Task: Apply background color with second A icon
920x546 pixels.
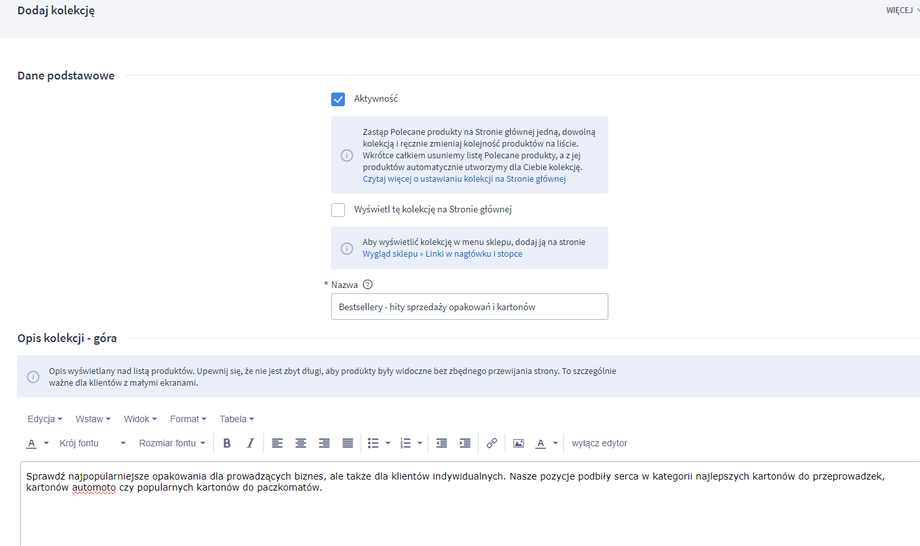Action: click(540, 443)
